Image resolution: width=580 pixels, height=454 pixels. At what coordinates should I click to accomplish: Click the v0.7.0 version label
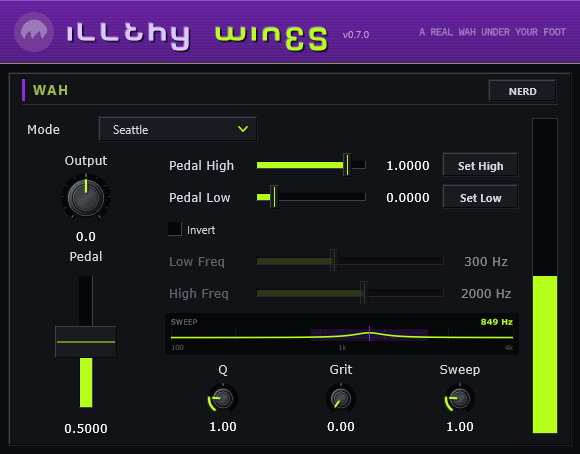[x=356, y=35]
